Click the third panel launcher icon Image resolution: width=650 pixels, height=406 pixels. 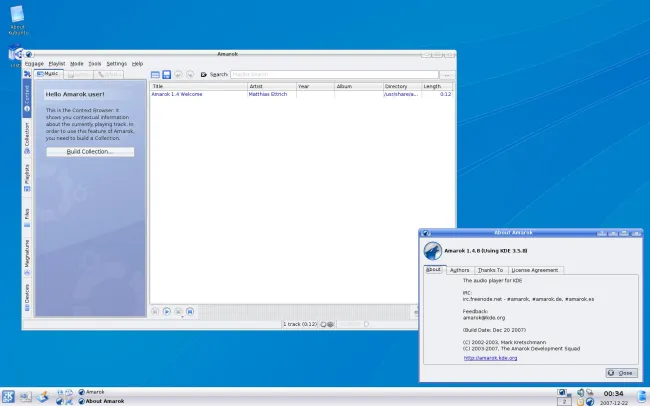[x=43, y=397]
